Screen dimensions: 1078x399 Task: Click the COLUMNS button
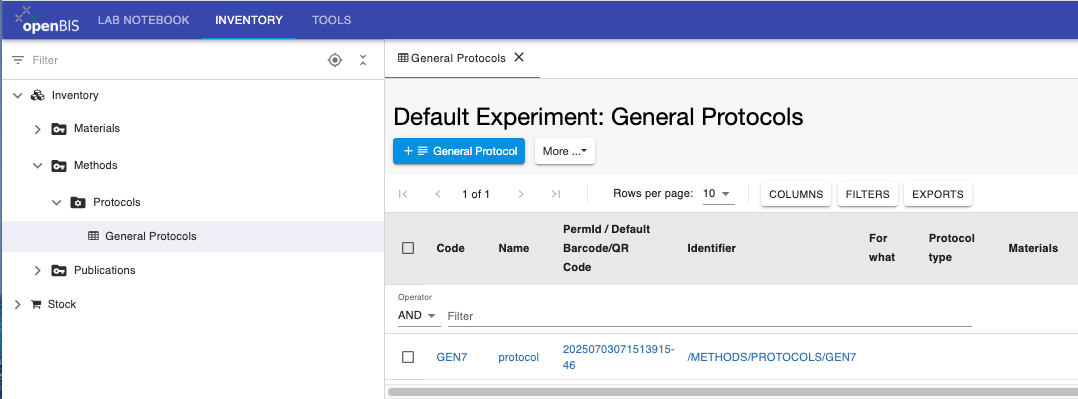tap(796, 194)
